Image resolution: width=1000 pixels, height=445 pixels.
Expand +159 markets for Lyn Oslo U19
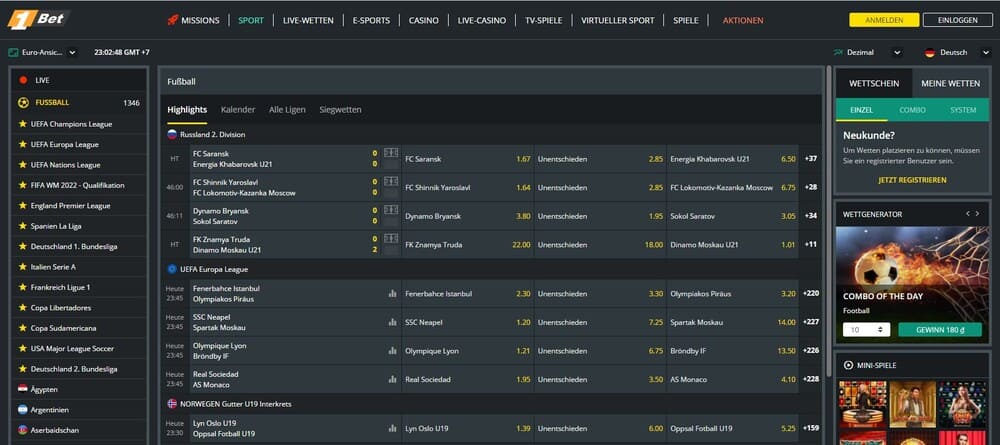pos(811,428)
